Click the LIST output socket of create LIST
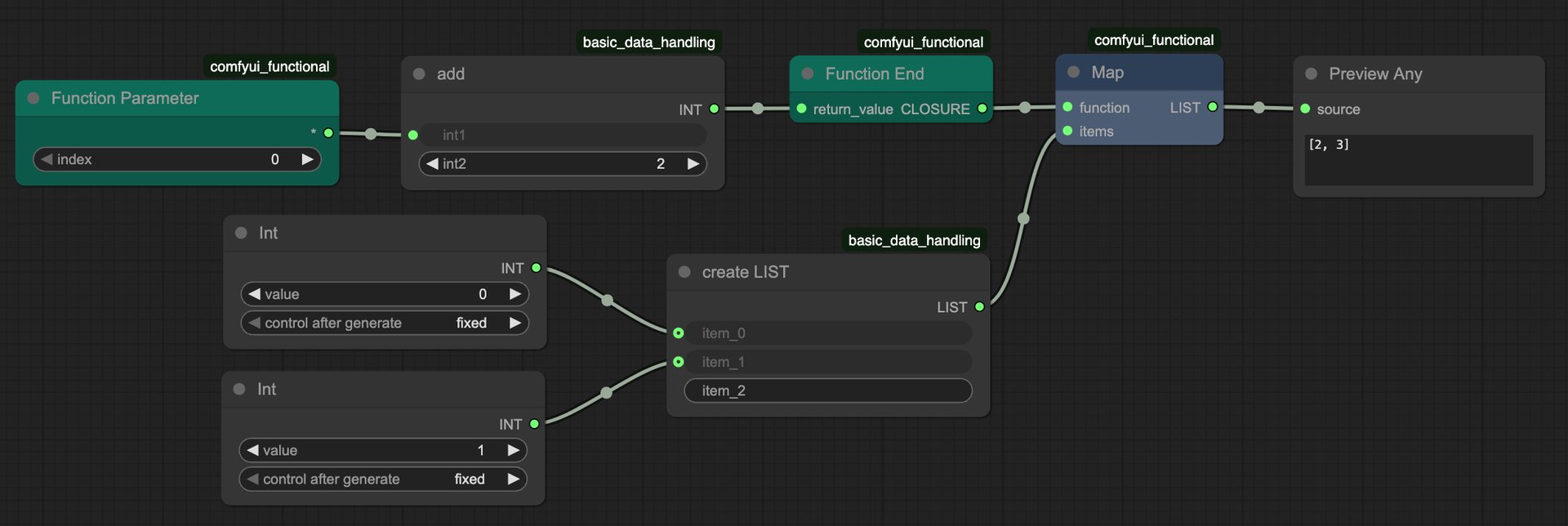The height and width of the screenshot is (526, 1568). tap(979, 307)
